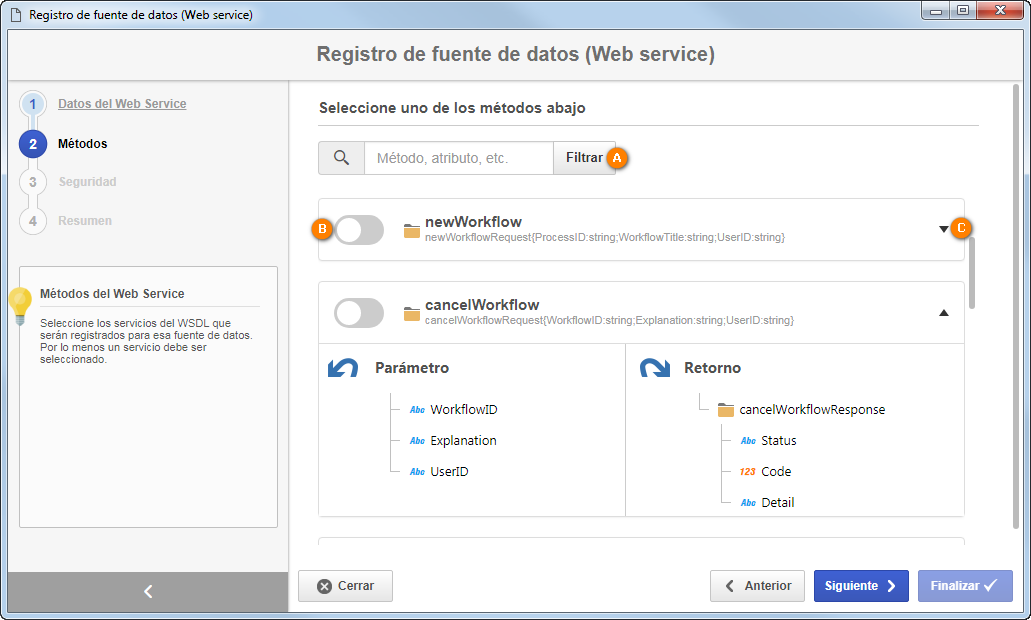Enable the cancelWorkflow method toggle
Image resolution: width=1031 pixels, height=620 pixels.
pos(359,313)
